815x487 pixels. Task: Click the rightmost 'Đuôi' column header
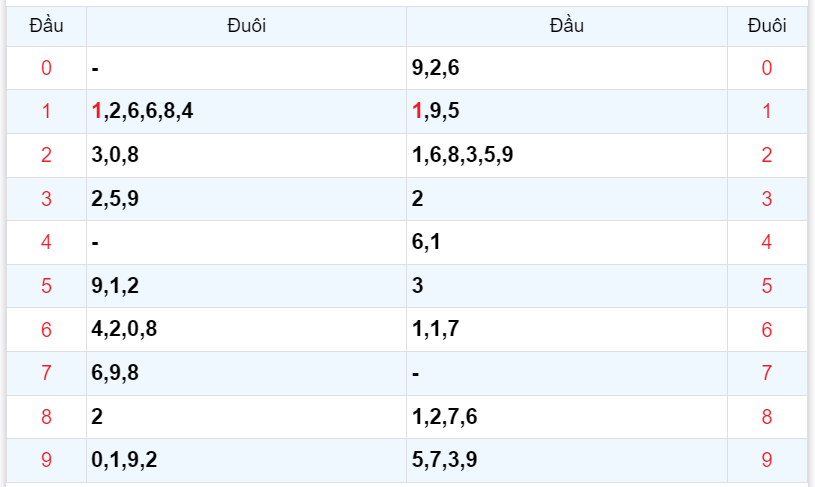click(x=766, y=26)
